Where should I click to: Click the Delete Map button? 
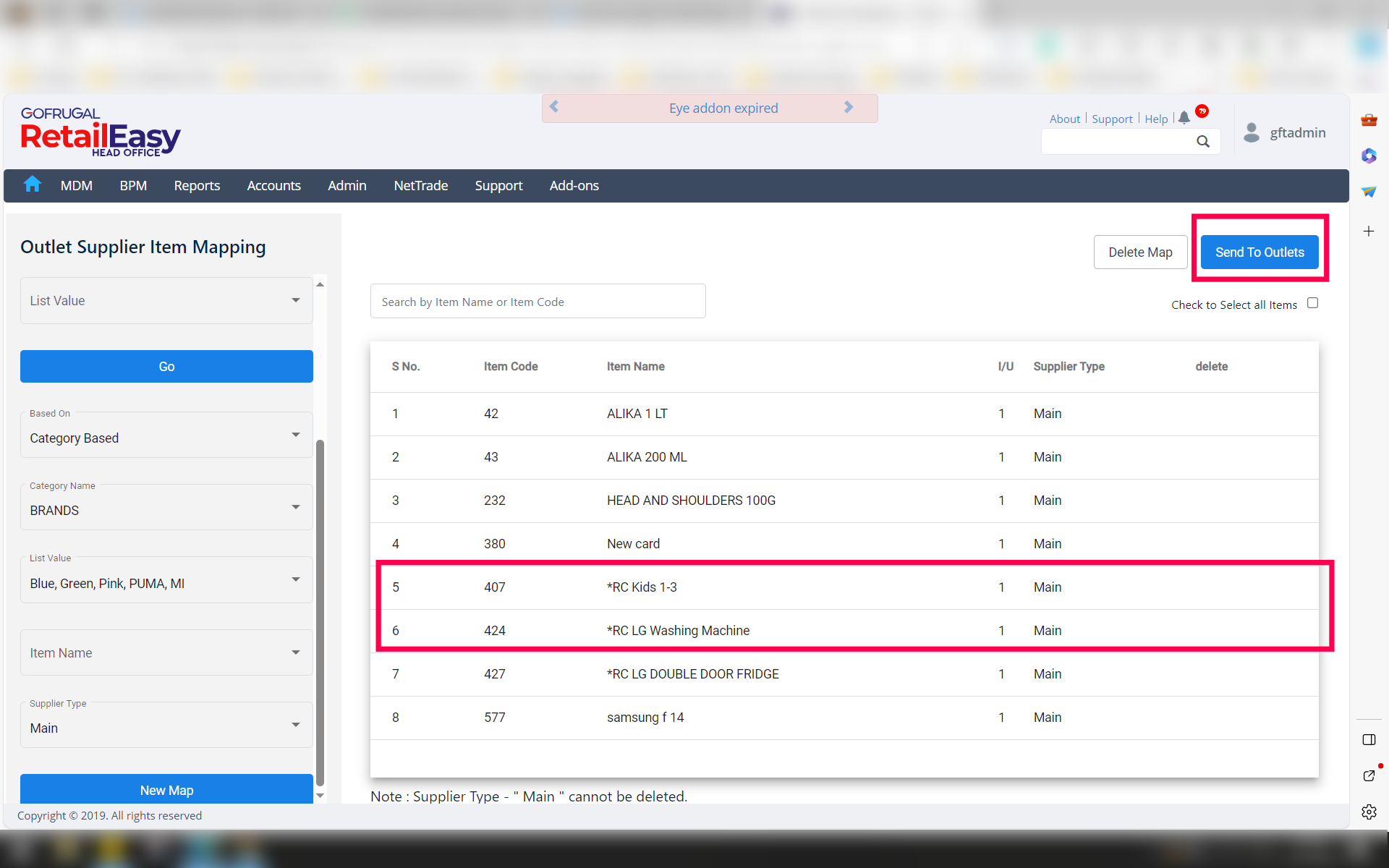(1140, 252)
